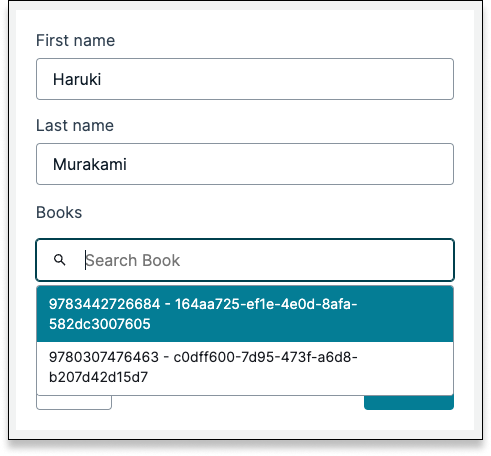Focus the Last name input field
The width and height of the screenshot is (491, 456).
245,164
